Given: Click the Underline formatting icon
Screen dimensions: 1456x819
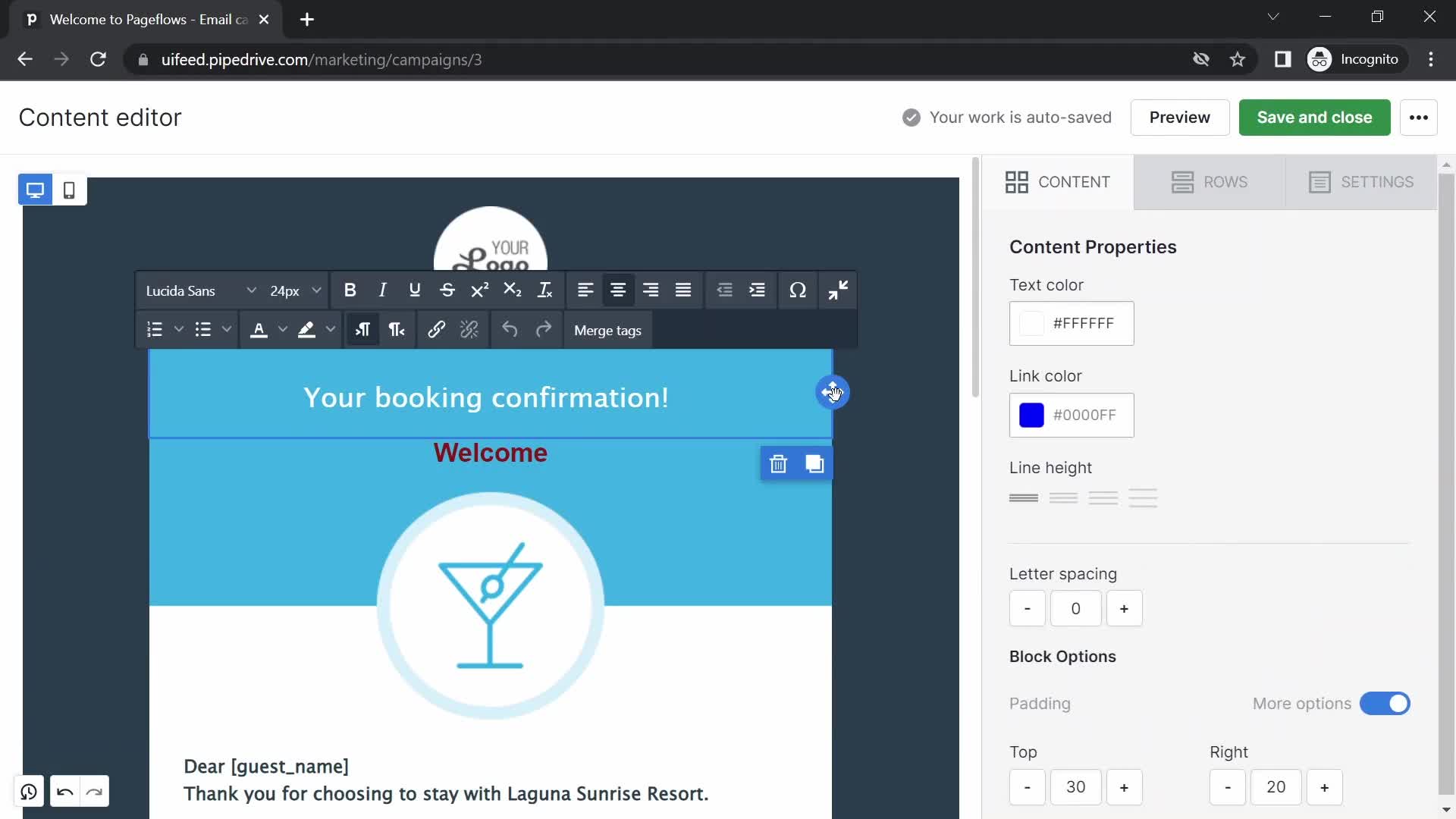Looking at the screenshot, I should [x=414, y=290].
